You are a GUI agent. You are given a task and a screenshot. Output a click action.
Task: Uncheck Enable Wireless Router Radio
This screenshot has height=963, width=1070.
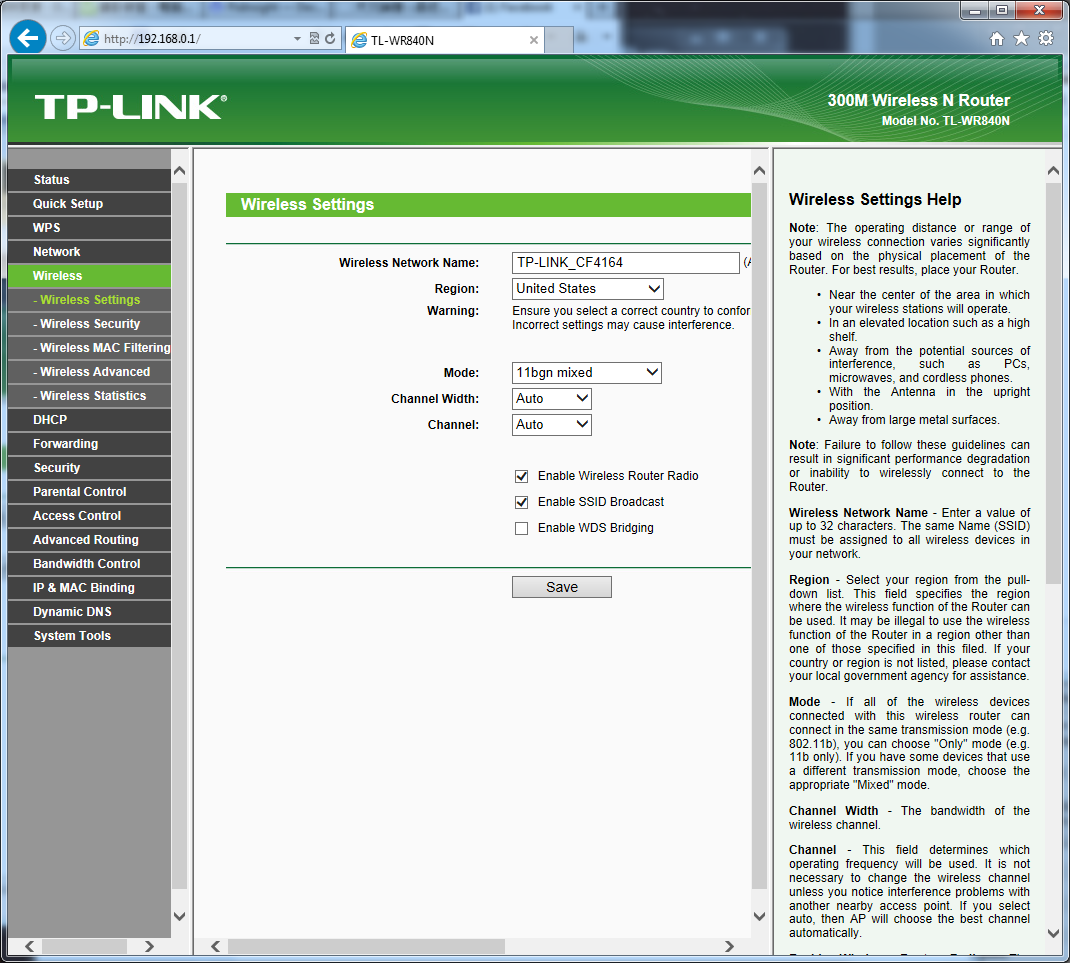tap(521, 476)
